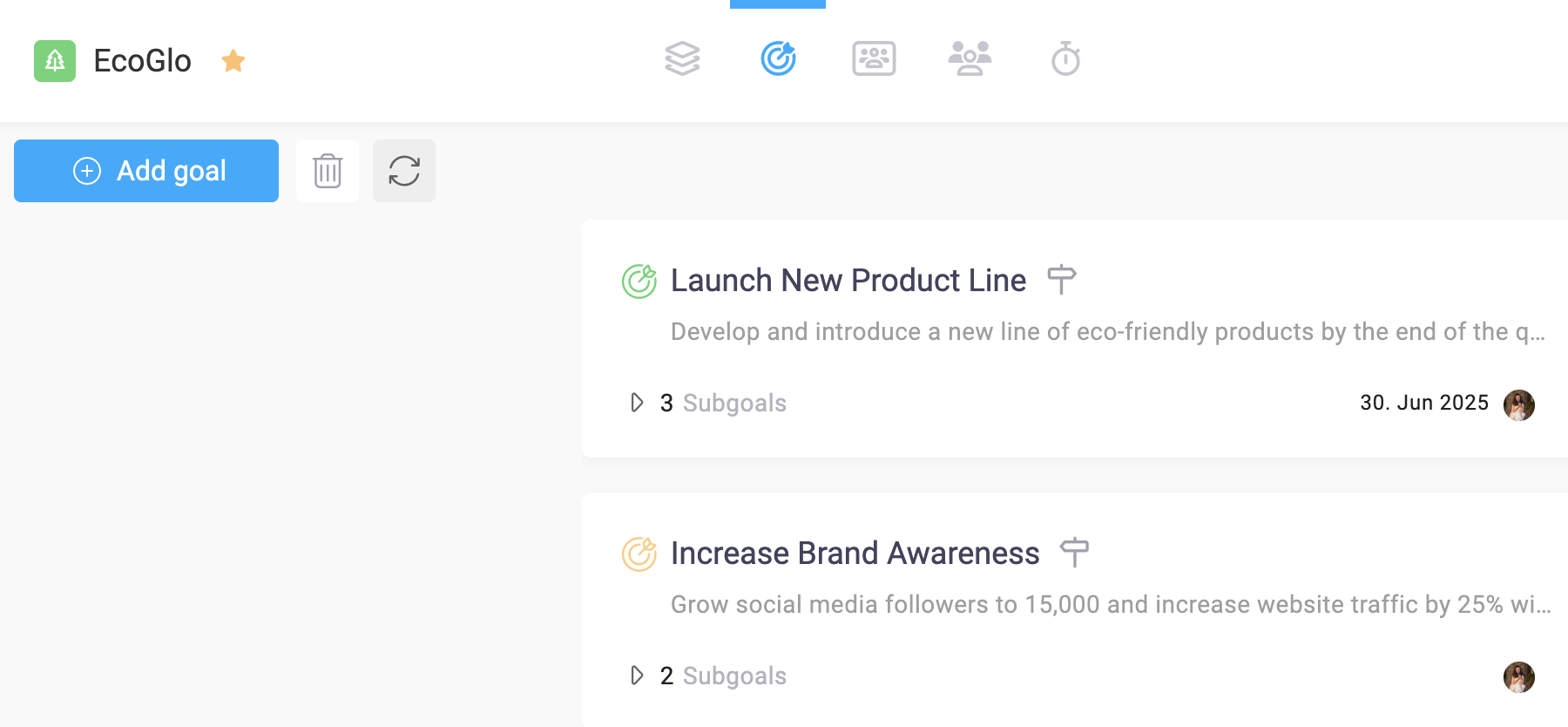Viewport: 1568px width, 727px height.
Task: Open the Launch New Product Line goal
Action: pyautogui.click(x=848, y=281)
